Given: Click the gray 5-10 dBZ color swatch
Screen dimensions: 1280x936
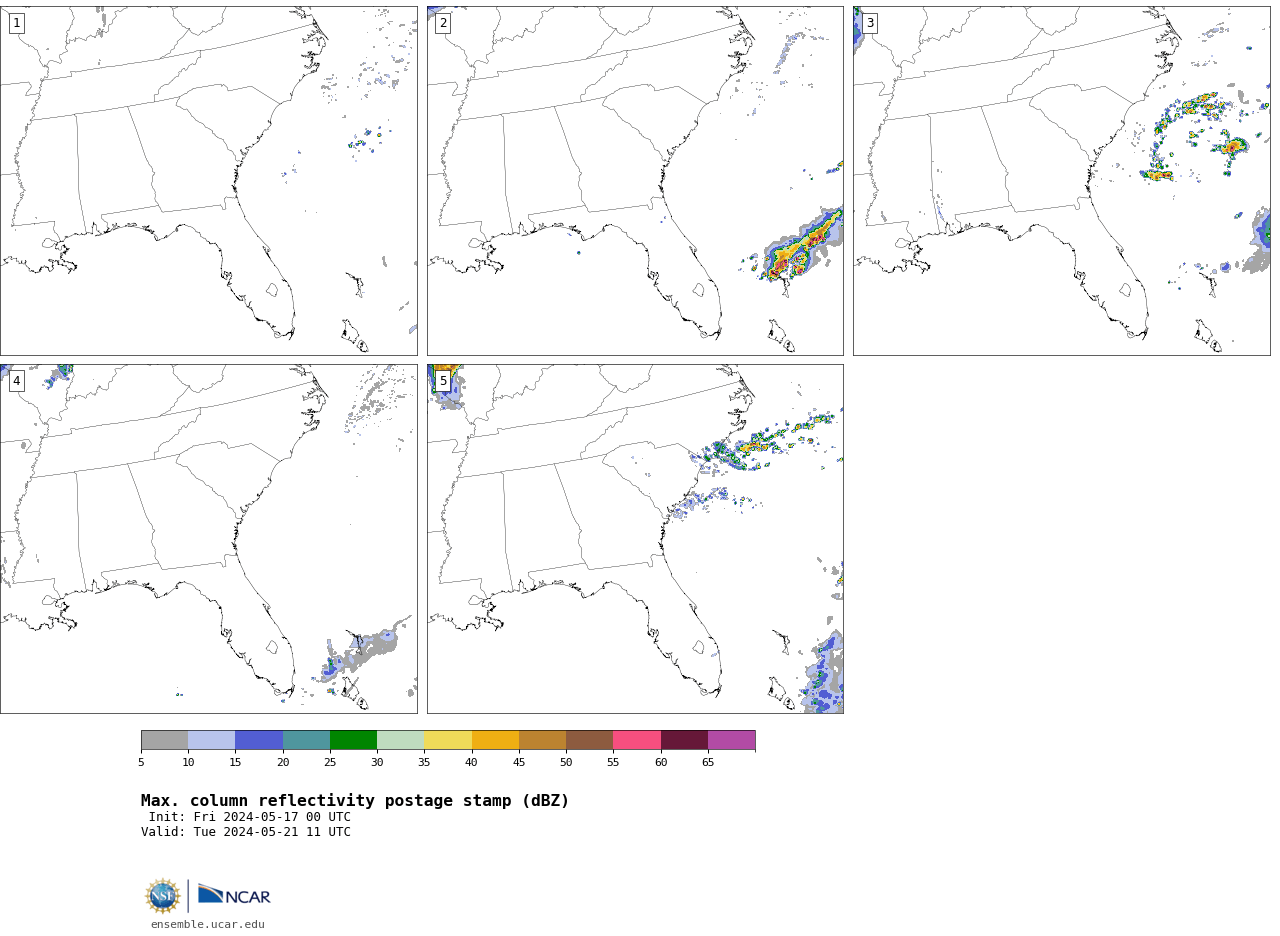Looking at the screenshot, I should (164, 740).
